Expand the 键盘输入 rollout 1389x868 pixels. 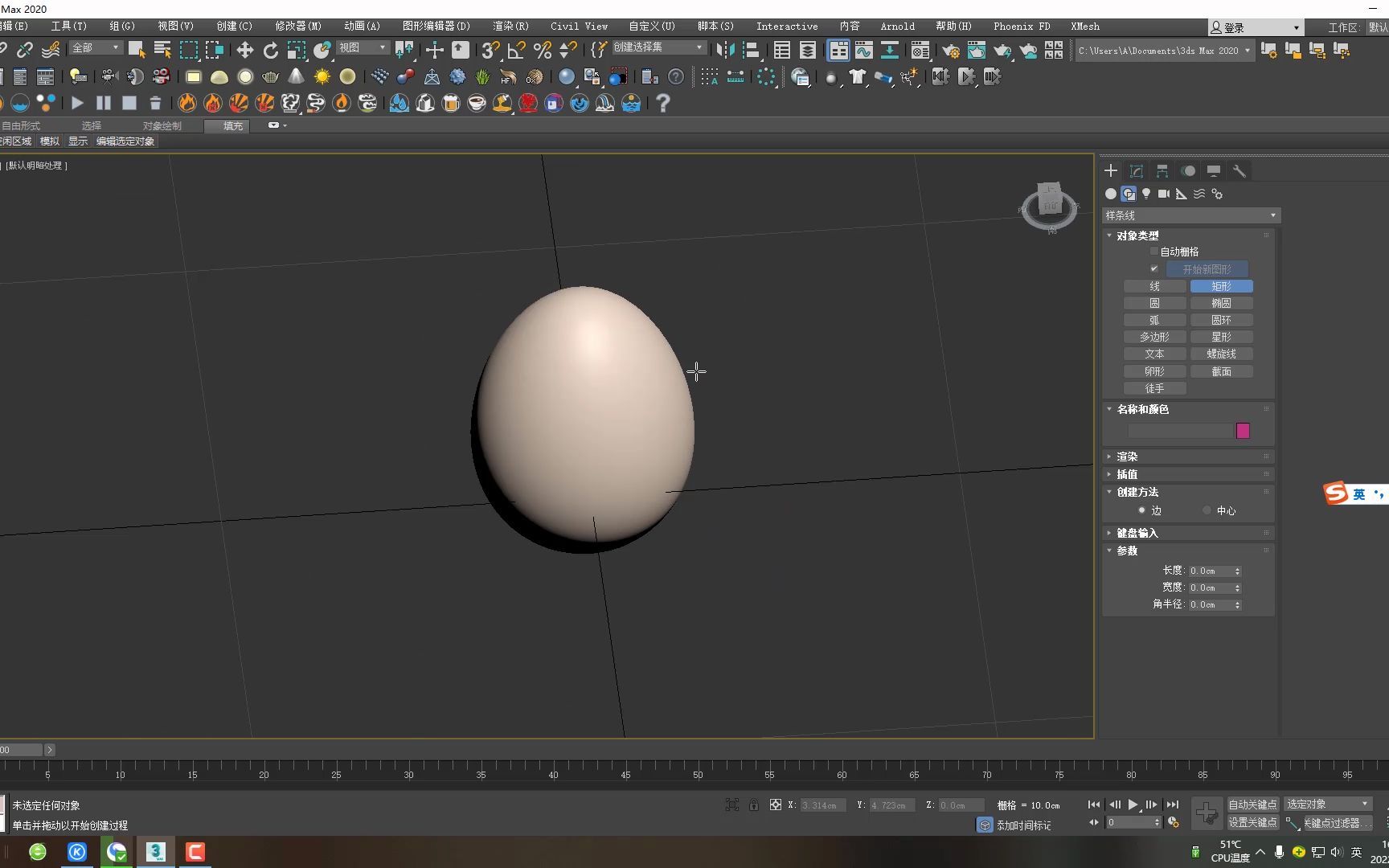(x=1137, y=533)
